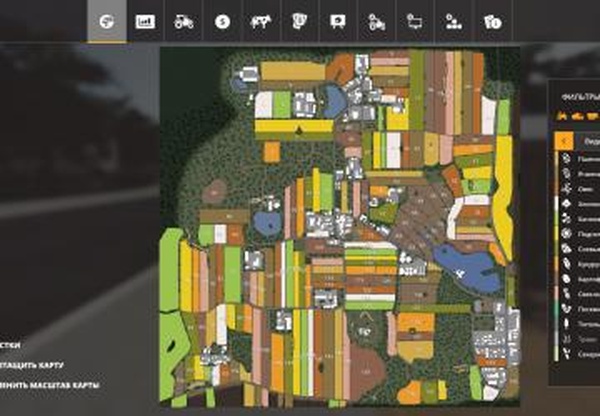The width and height of the screenshot is (600, 416).
Task: Click the pond near the northern farm buildings
Action: click(x=334, y=101)
